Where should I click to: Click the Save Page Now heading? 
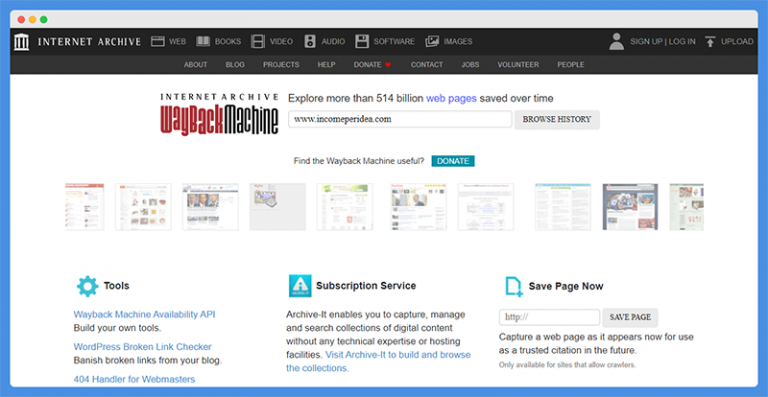566,286
